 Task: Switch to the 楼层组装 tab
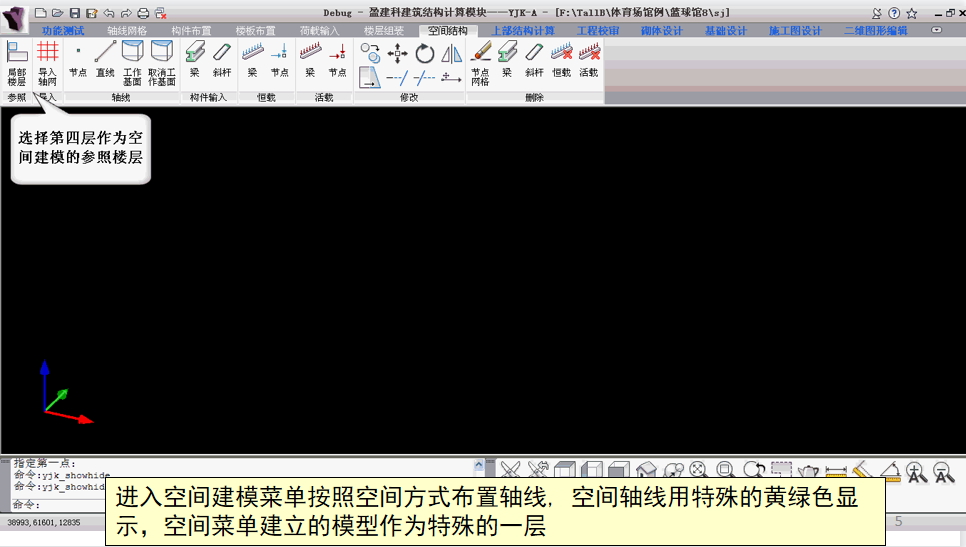coord(383,30)
